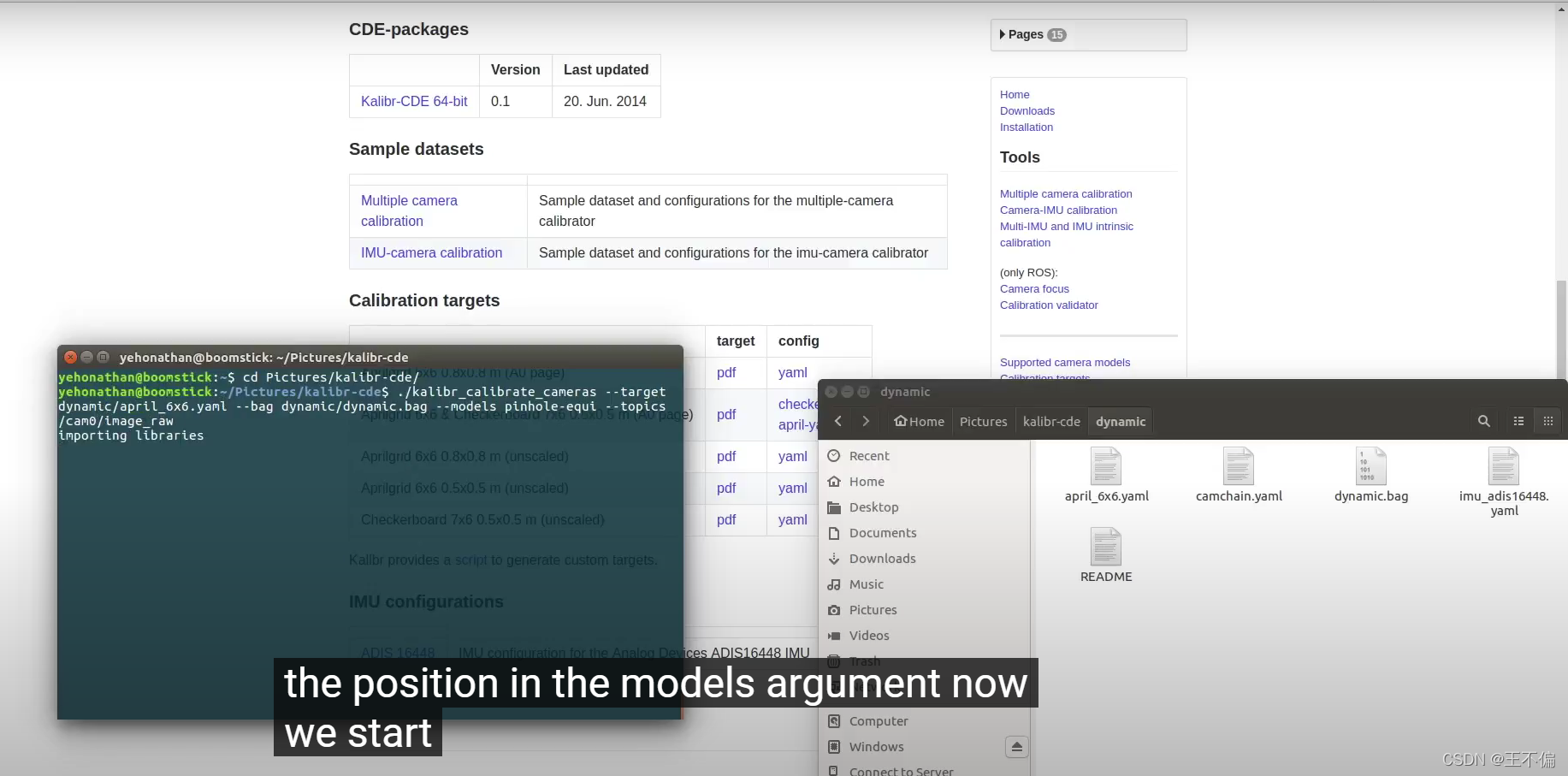Click dynamic breadcrumb in path bar
The image size is (1568, 776).
(x=1121, y=421)
